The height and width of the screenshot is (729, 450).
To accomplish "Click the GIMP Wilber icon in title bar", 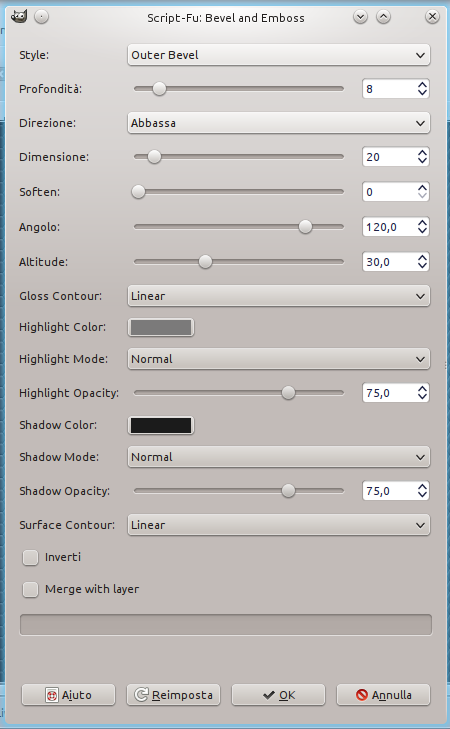I will 19,17.
